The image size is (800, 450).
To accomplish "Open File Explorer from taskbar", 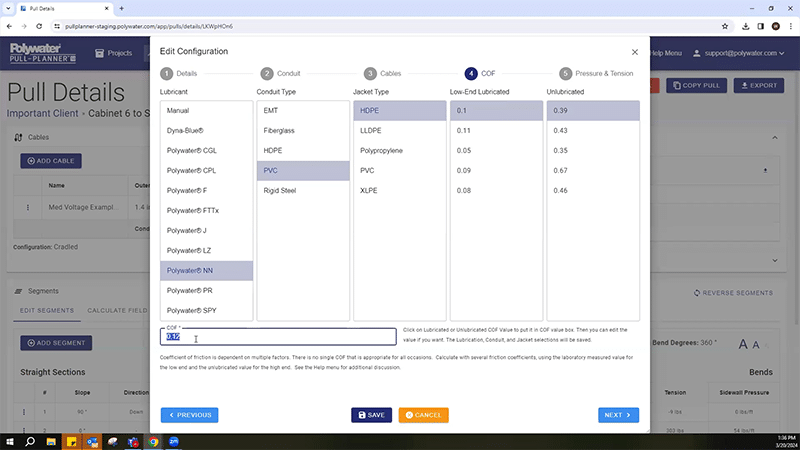I will [x=51, y=442].
